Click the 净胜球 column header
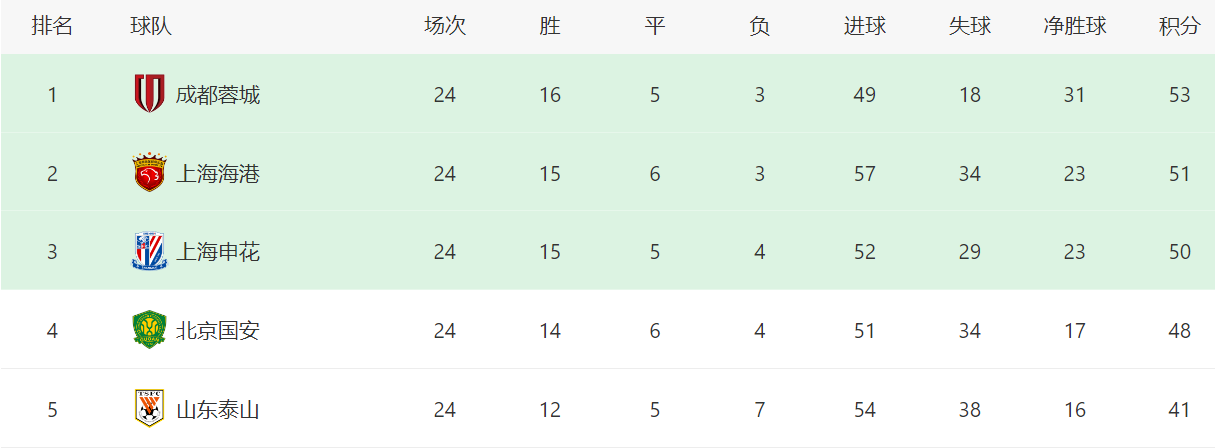 (x=1074, y=27)
